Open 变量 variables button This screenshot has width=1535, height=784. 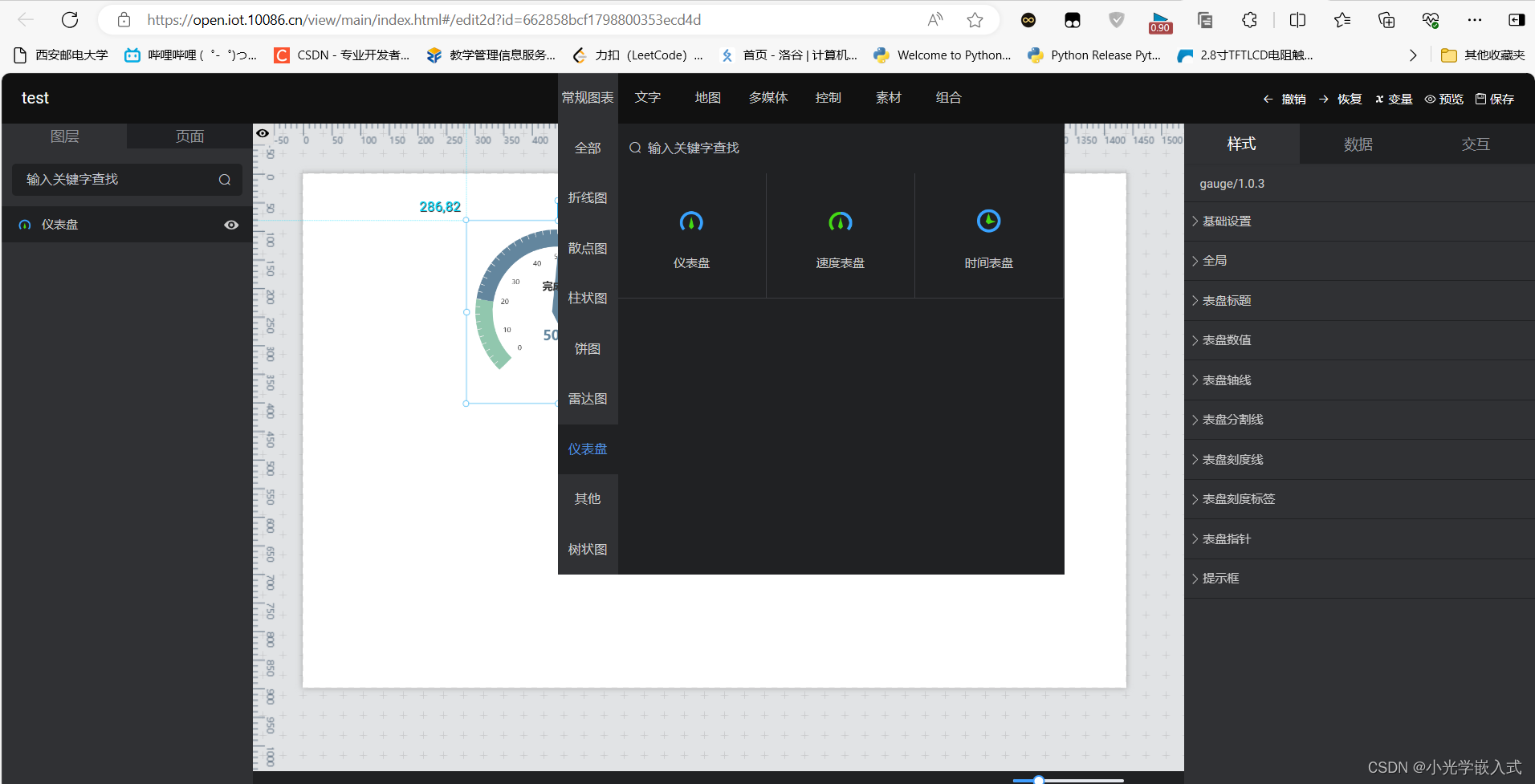coord(1395,100)
